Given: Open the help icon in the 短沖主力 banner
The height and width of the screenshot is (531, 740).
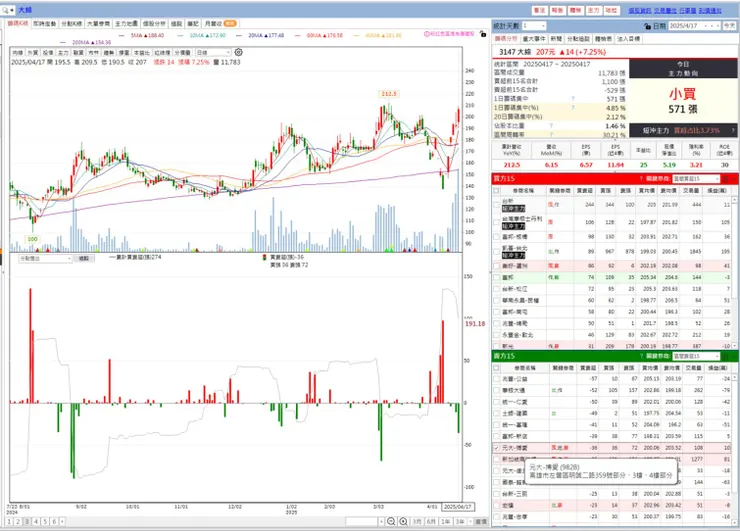Looking at the screenshot, I should 733,130.
